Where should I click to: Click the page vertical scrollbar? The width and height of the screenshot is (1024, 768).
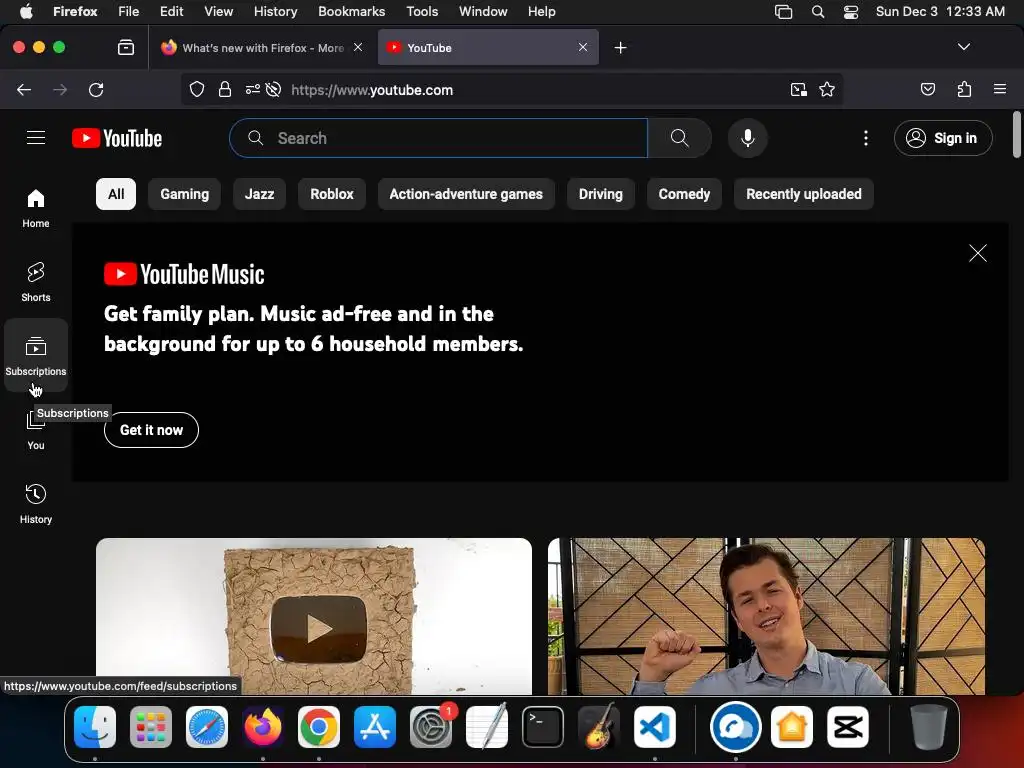coord(1016,135)
